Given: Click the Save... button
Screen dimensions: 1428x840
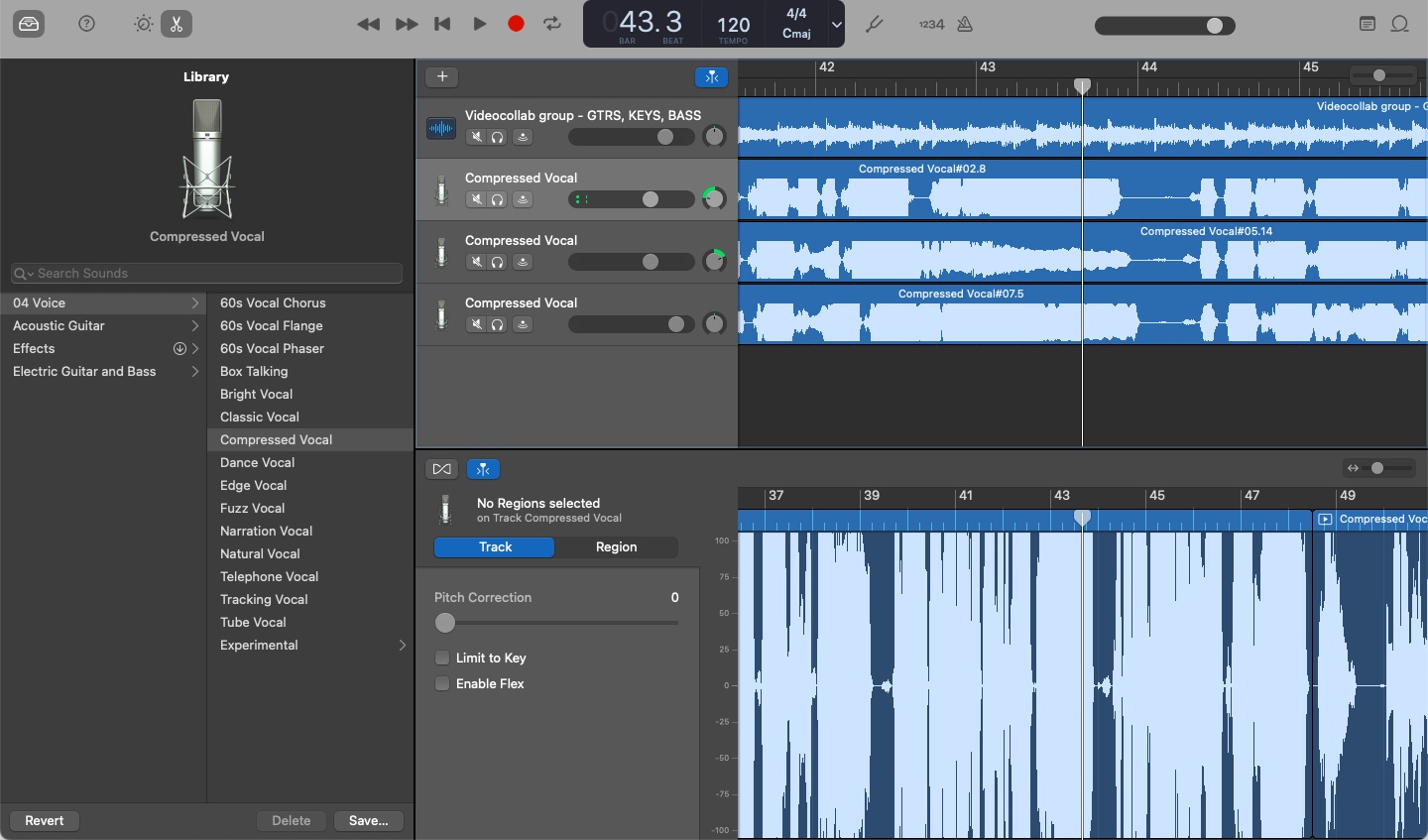Looking at the screenshot, I should click(368, 820).
